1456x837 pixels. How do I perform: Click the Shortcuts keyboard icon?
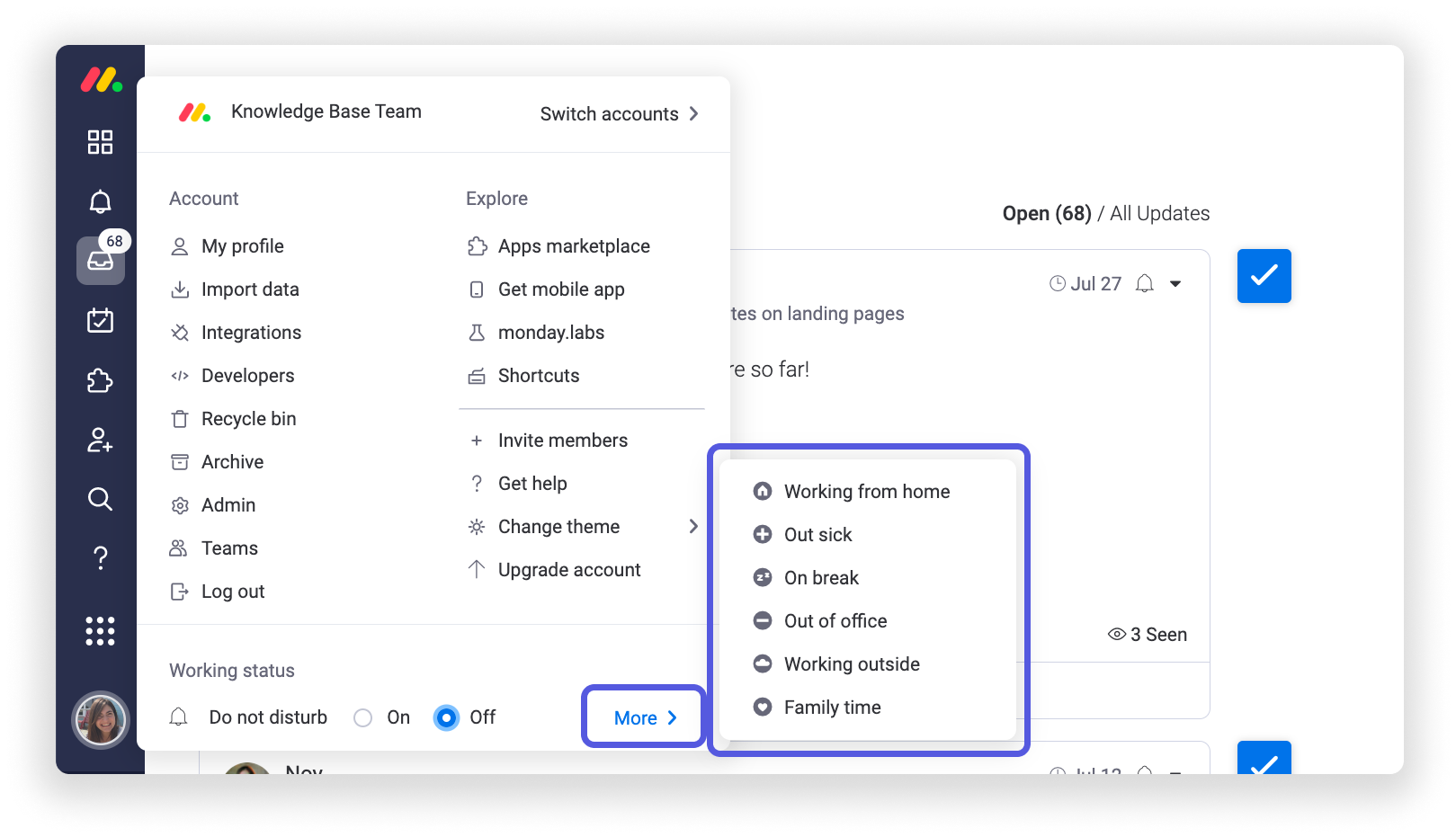coord(477,376)
